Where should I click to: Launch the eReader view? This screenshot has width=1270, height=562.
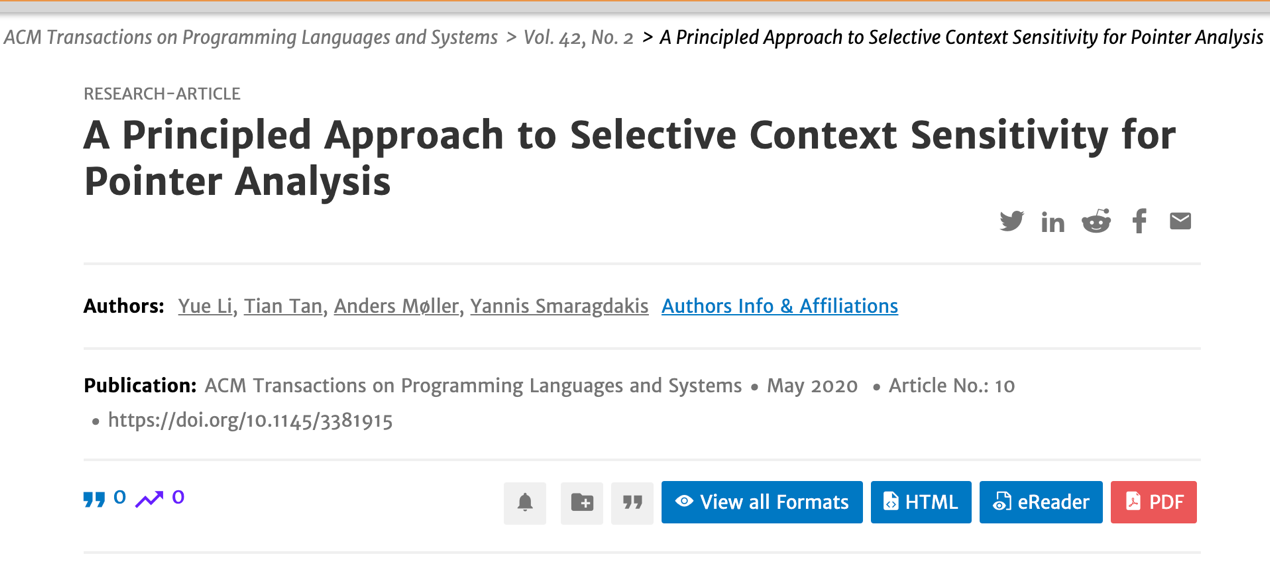[1041, 502]
